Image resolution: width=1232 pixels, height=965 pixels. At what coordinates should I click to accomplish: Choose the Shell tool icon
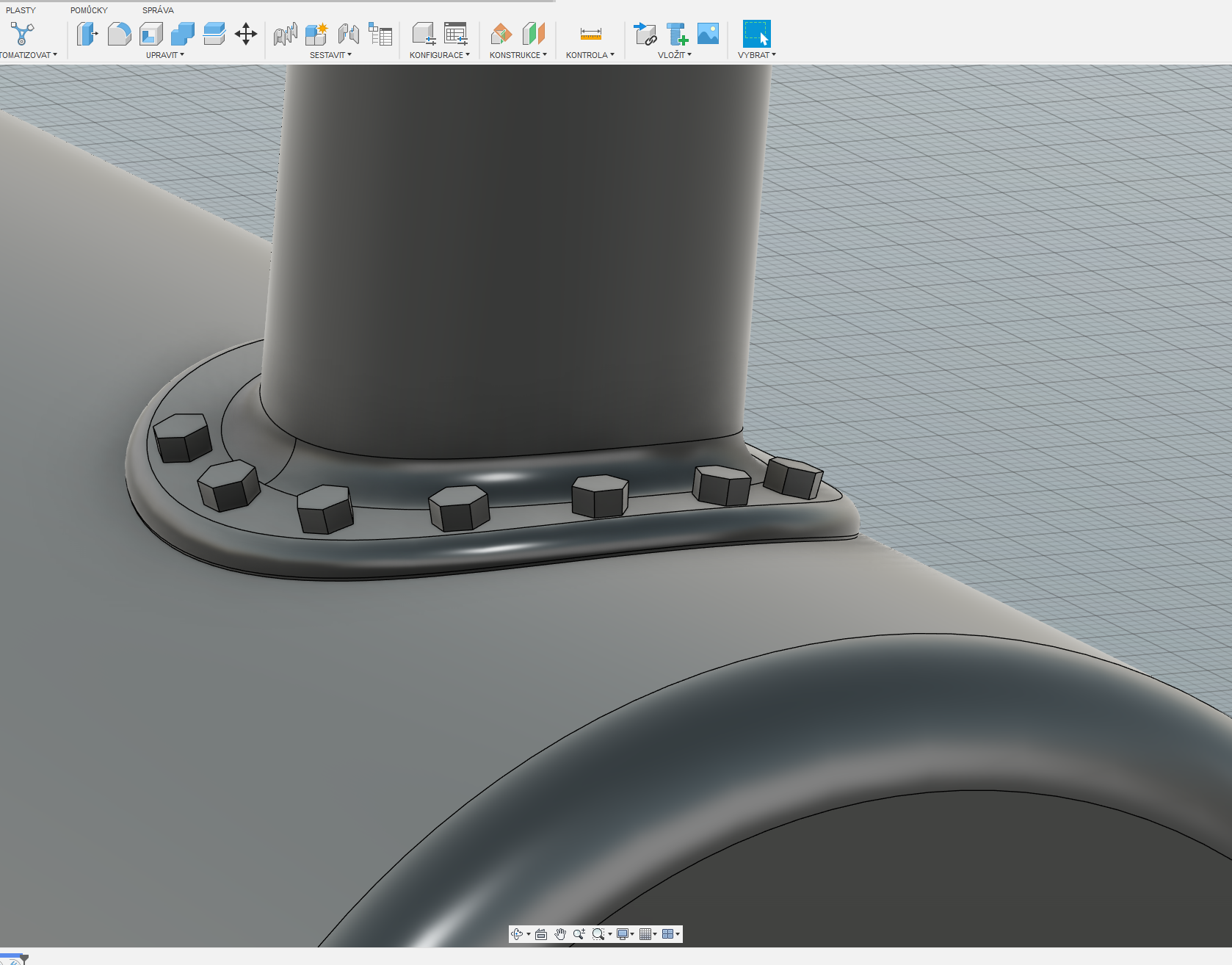pyautogui.click(x=151, y=34)
